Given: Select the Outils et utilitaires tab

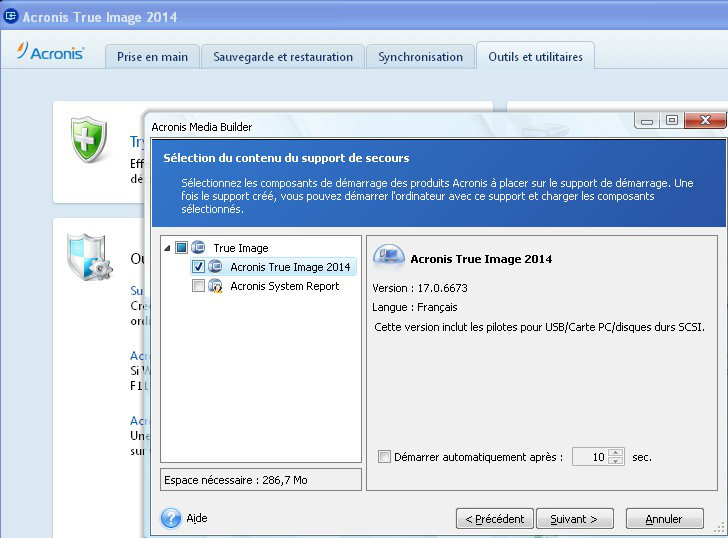Looking at the screenshot, I should pos(535,56).
